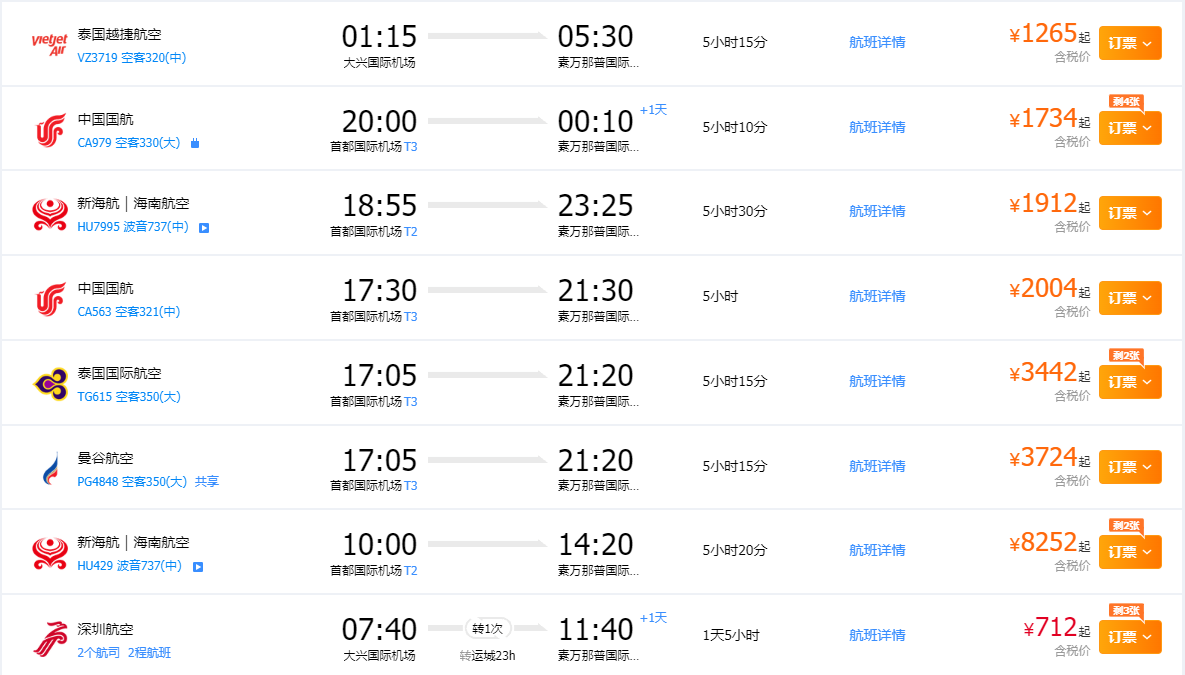Click the Hainan Airlines logo for HU7995

click(49, 213)
